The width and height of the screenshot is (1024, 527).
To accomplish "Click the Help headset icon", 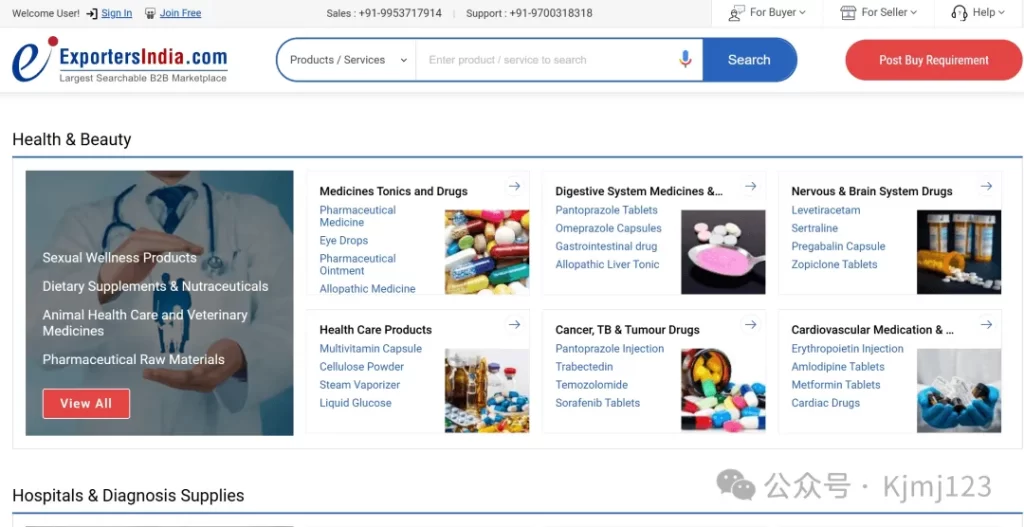I will pos(959,12).
